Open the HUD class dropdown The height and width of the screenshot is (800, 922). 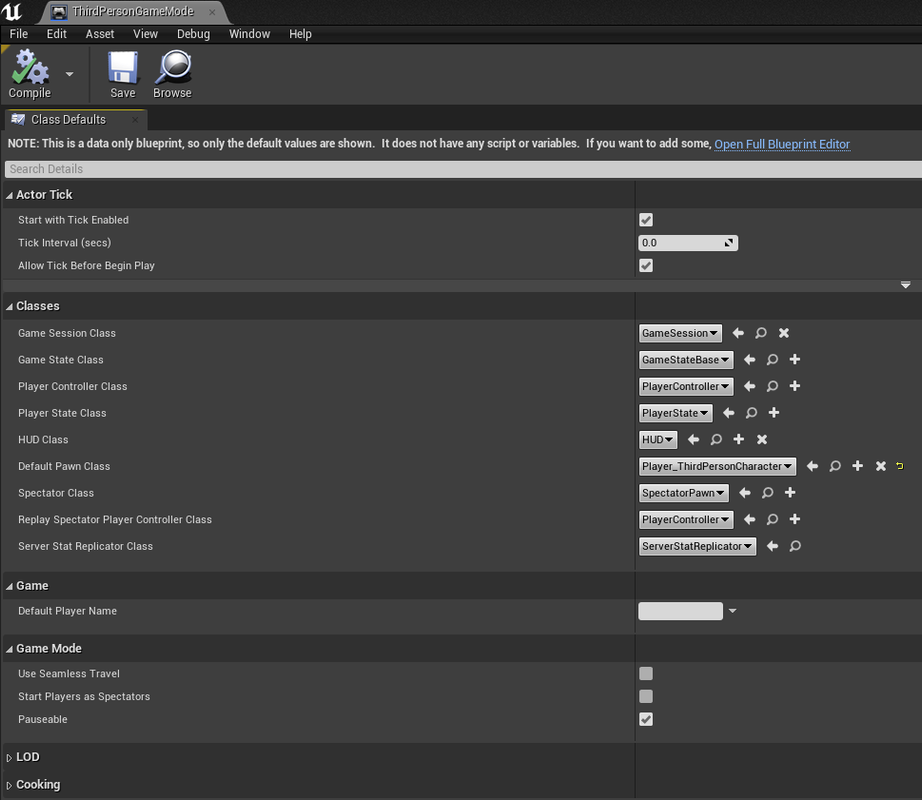[658, 440]
